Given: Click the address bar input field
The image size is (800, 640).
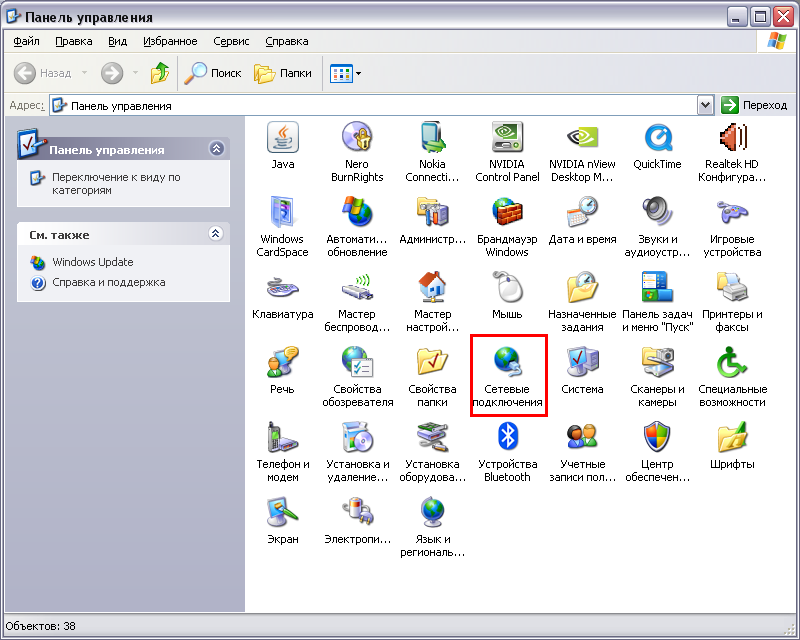Looking at the screenshot, I should pyautogui.click(x=380, y=105).
